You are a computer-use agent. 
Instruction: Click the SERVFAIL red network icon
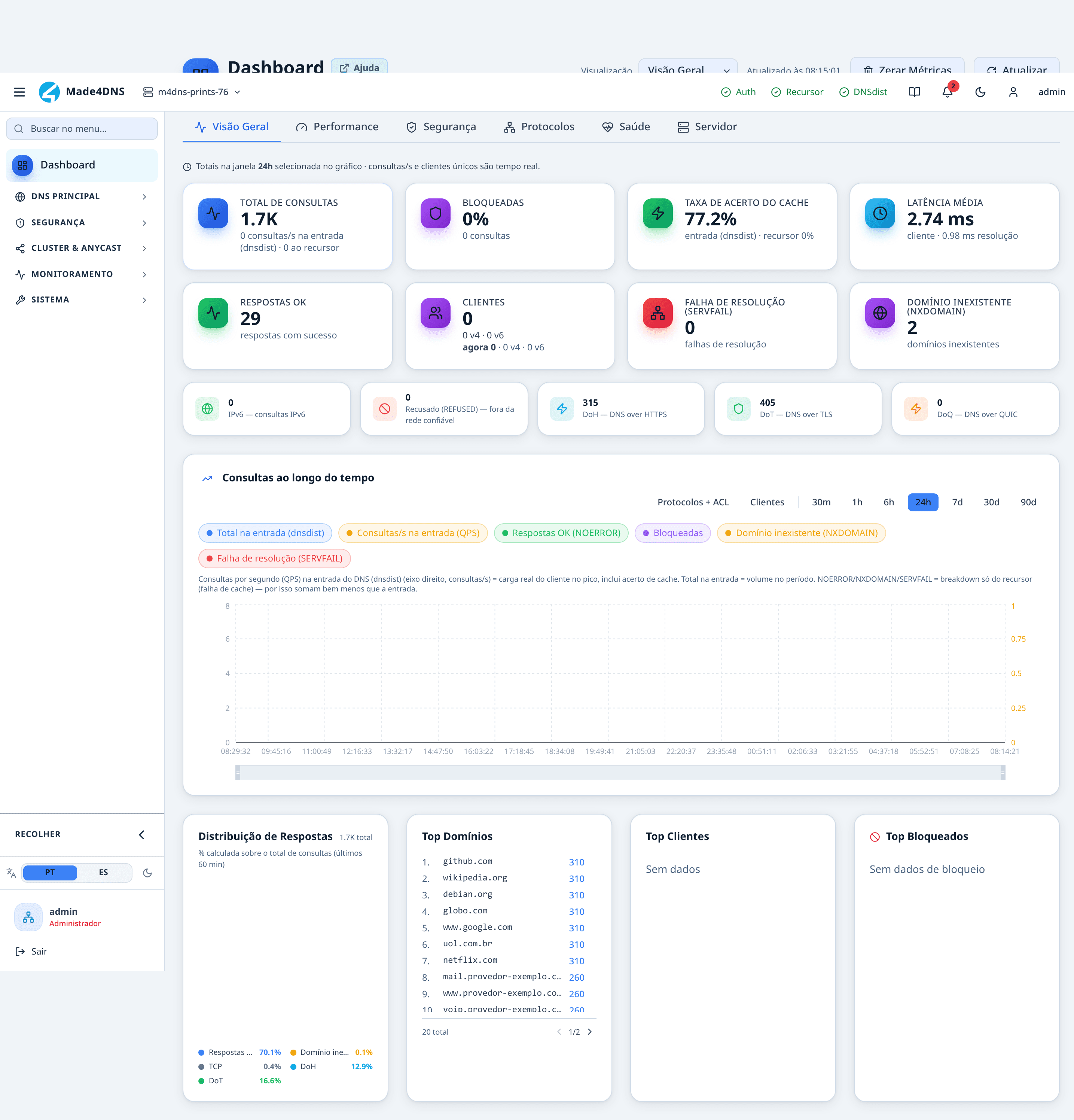coord(657,313)
